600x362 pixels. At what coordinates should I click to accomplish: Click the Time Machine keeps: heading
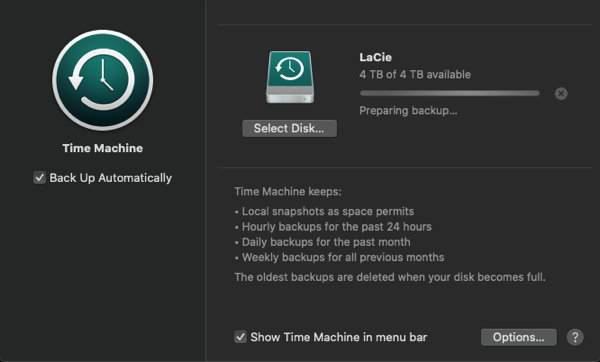coord(288,191)
